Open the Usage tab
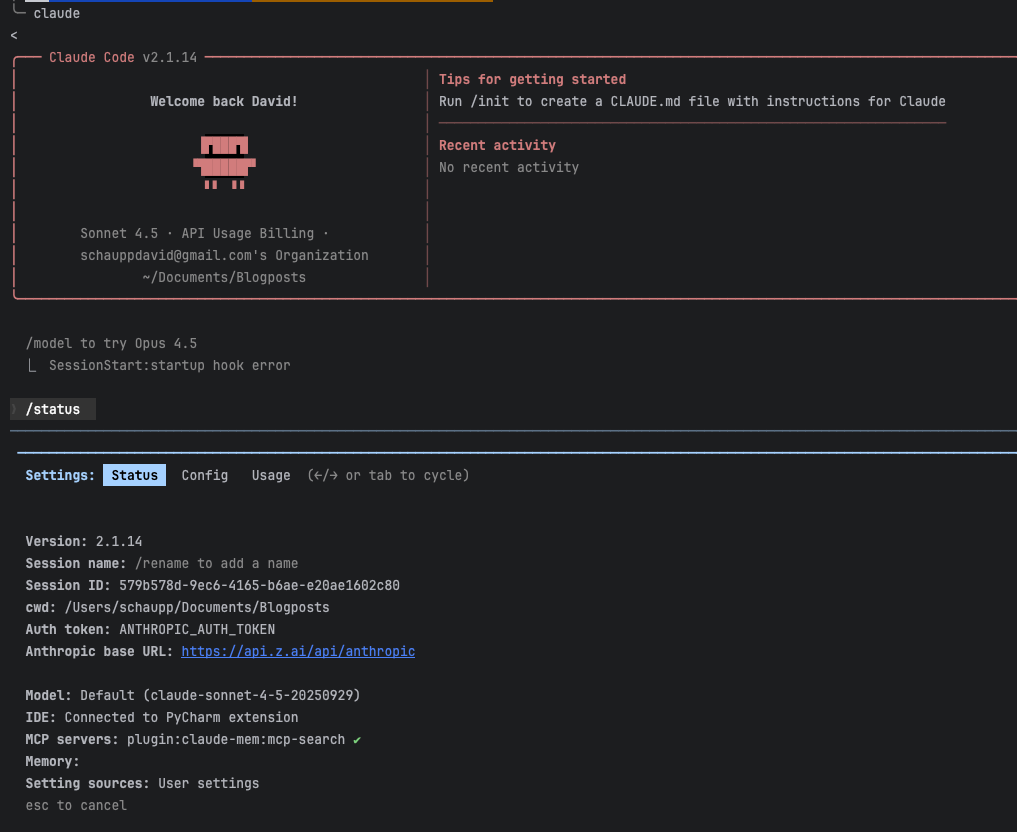The height and width of the screenshot is (832, 1017). pos(271,475)
